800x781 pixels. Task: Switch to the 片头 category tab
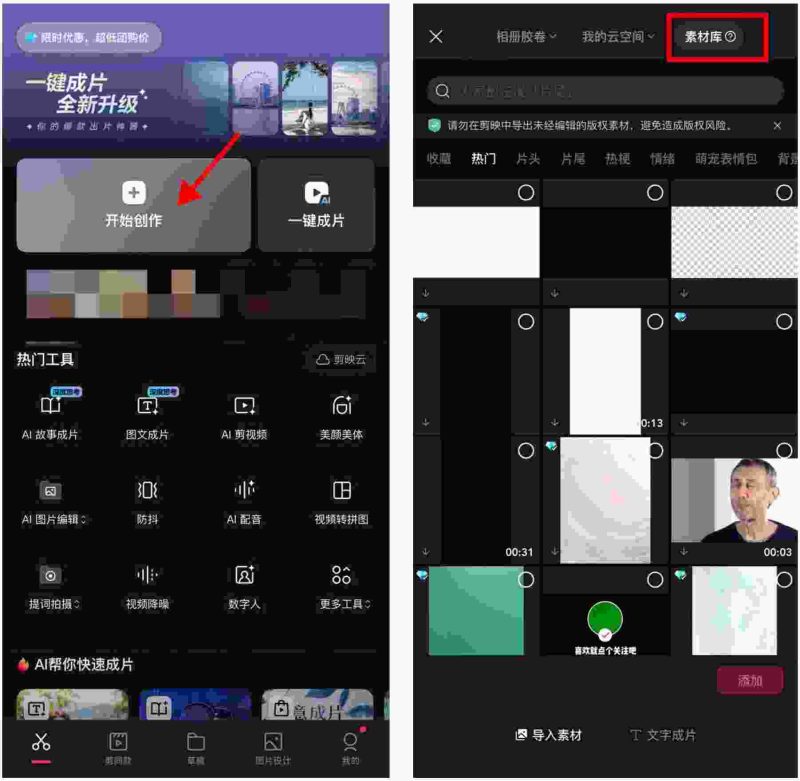528,159
